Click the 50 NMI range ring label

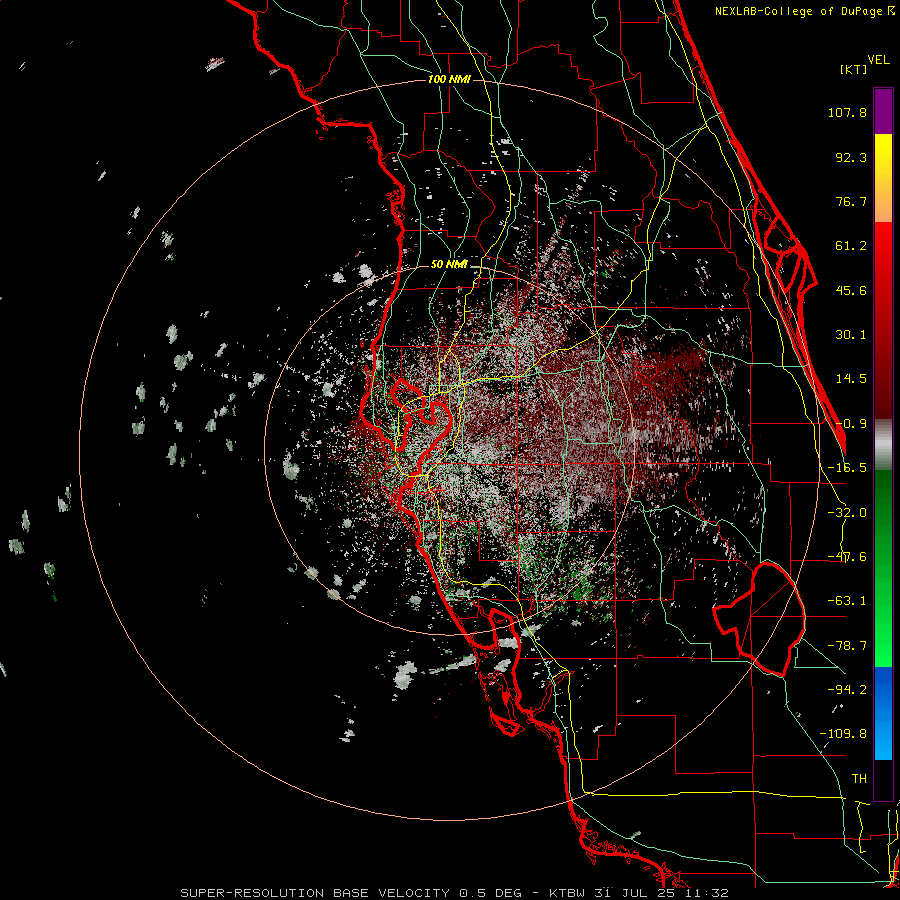coord(449,264)
